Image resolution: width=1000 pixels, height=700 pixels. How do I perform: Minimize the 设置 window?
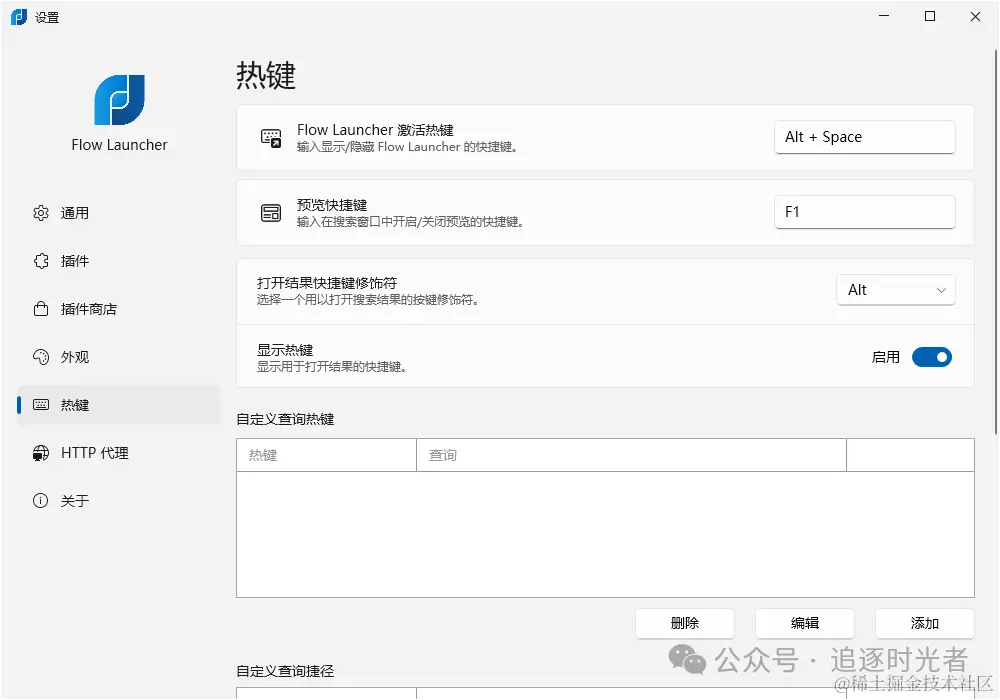point(884,17)
